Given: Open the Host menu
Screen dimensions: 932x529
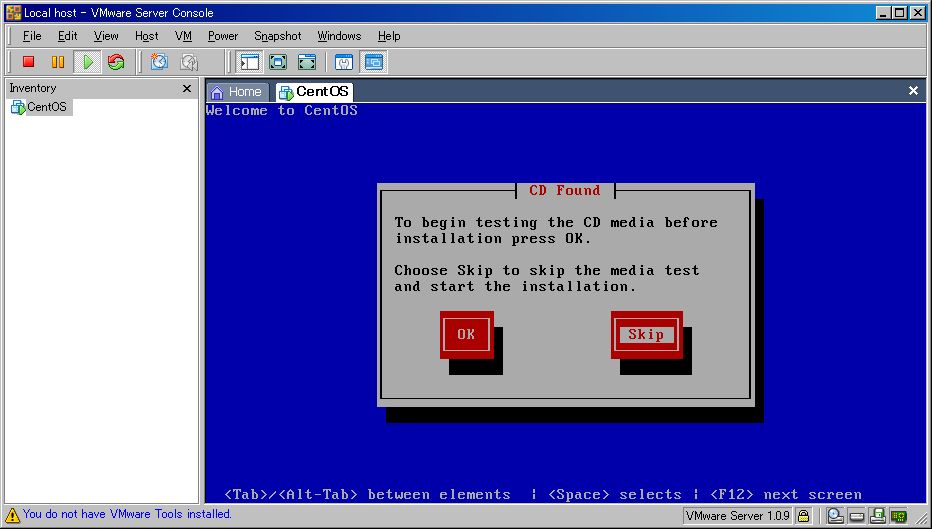Looking at the screenshot, I should click(146, 36).
